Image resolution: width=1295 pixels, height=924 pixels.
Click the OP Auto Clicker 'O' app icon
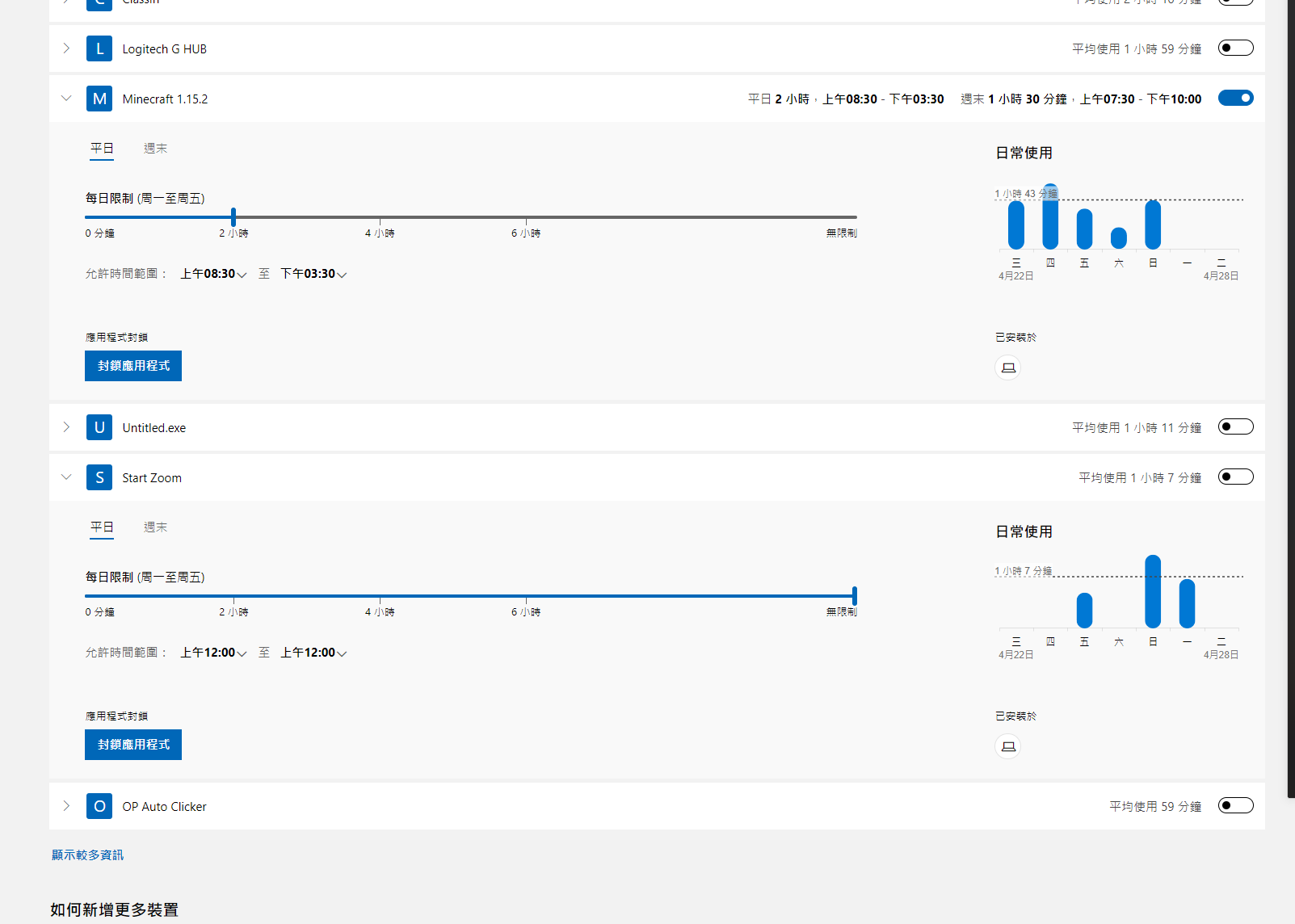click(x=99, y=806)
